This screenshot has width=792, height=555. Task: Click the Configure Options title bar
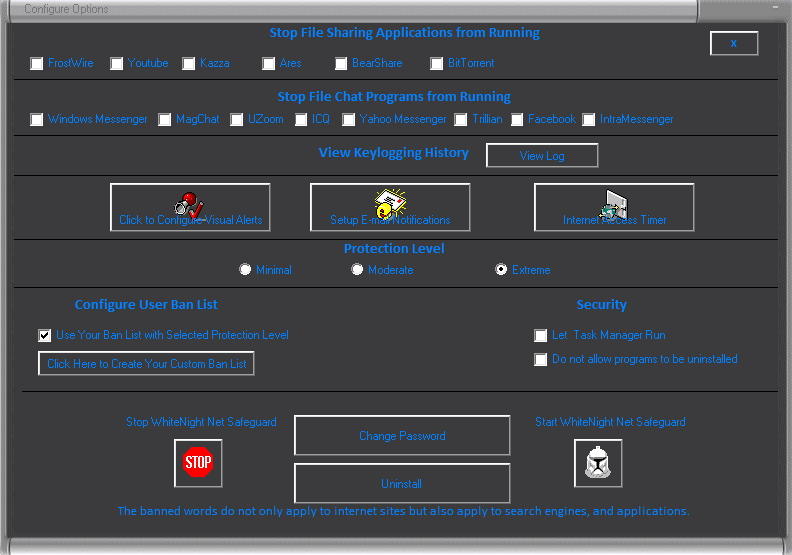click(354, 9)
